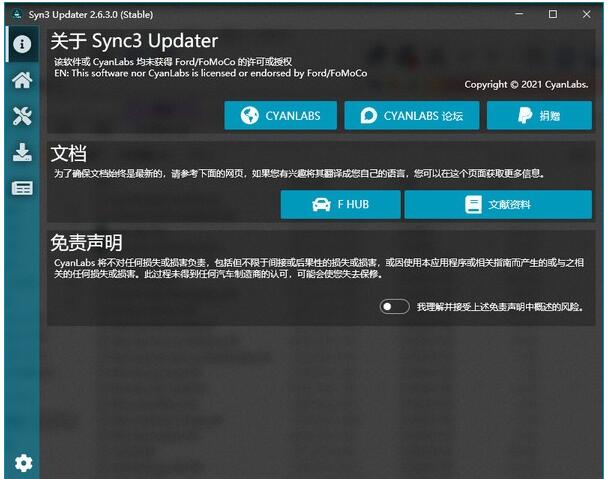Maximize the Syn3 Updater window

[553, 14]
